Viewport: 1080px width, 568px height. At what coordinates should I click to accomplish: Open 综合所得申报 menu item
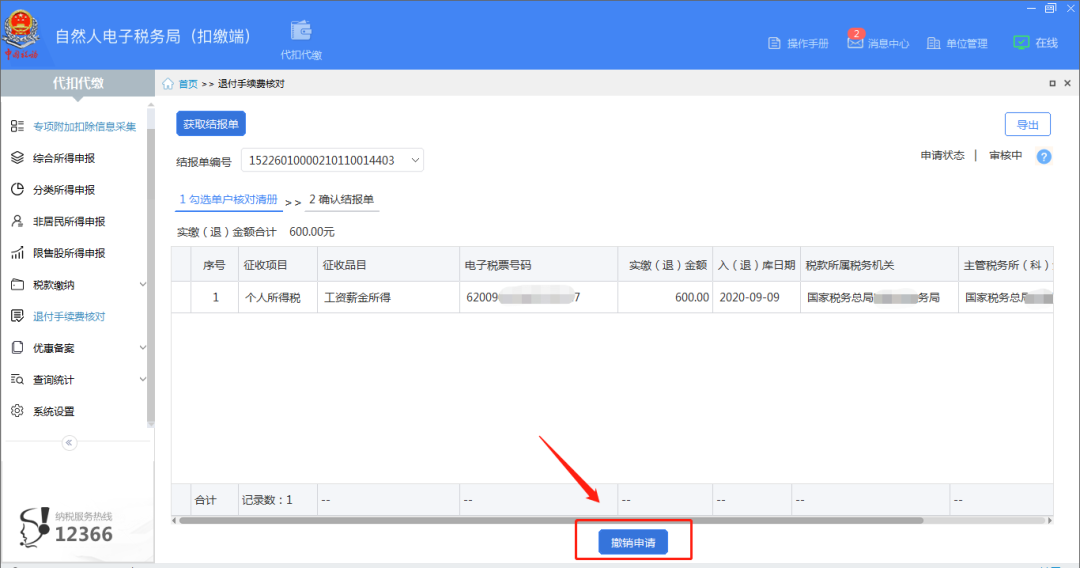(x=64, y=158)
